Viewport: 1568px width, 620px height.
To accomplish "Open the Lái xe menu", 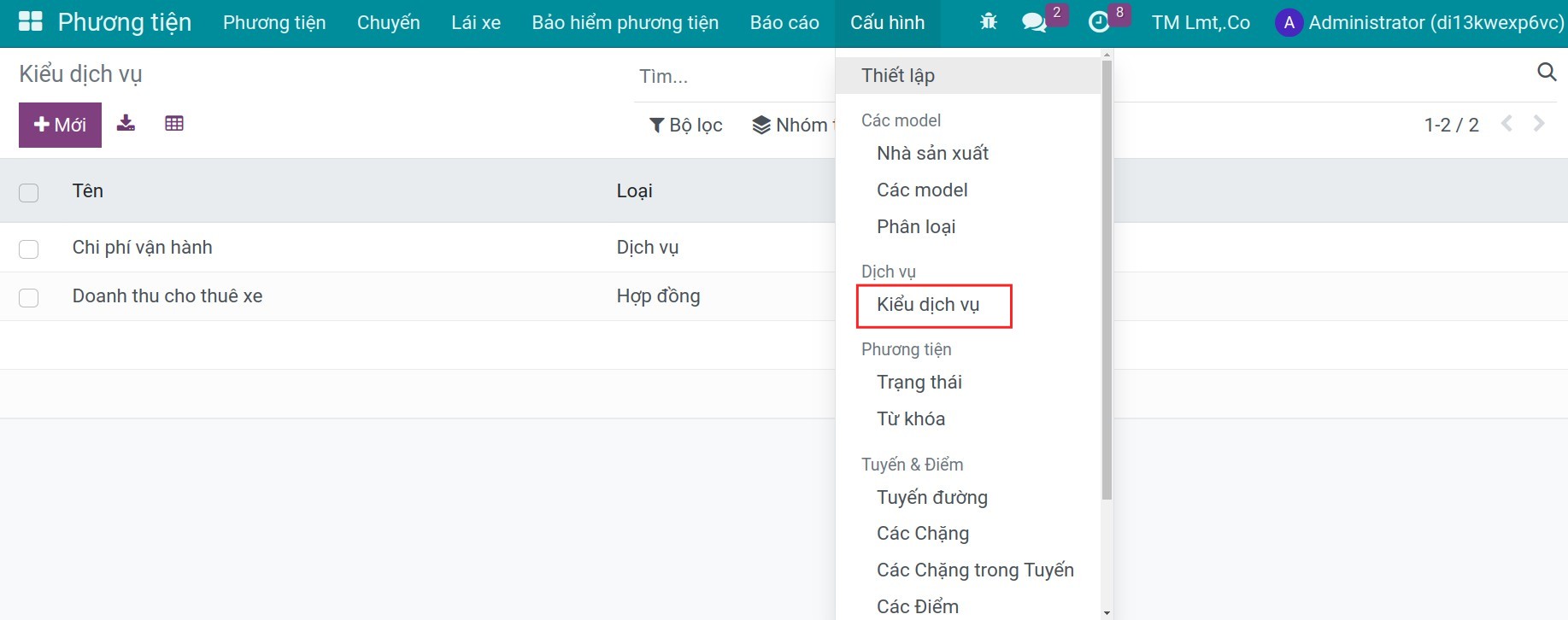I will pos(476,22).
